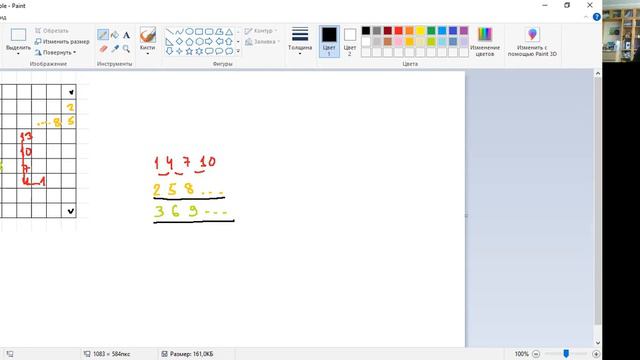Adjust the zoom slider handle
Image resolution: width=640 pixels, height=360 pixels.
(x=566, y=354)
